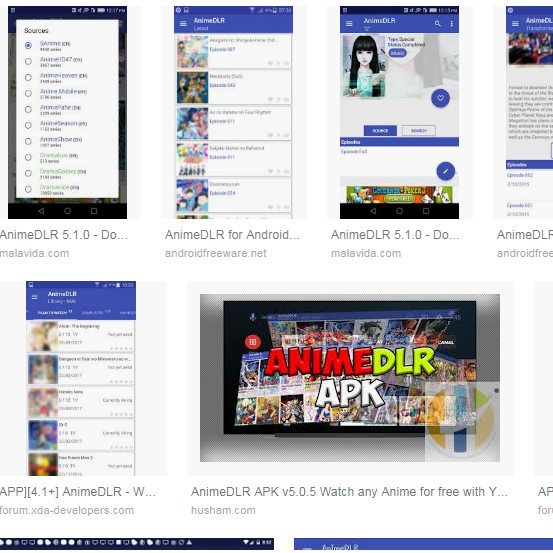This screenshot has height=553, width=553.
Task: Open the anime girl detail page thumbnail
Action: click(399, 112)
